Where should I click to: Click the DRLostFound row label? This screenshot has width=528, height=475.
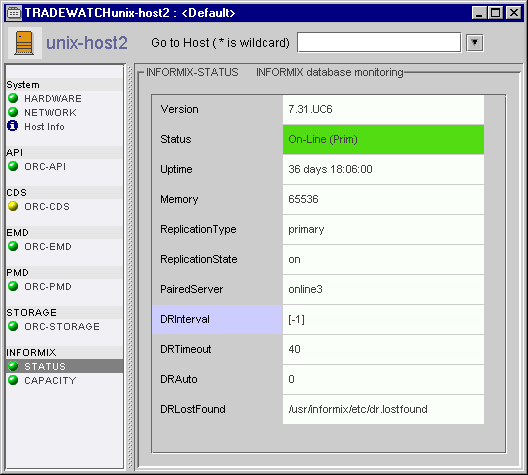[x=193, y=409]
